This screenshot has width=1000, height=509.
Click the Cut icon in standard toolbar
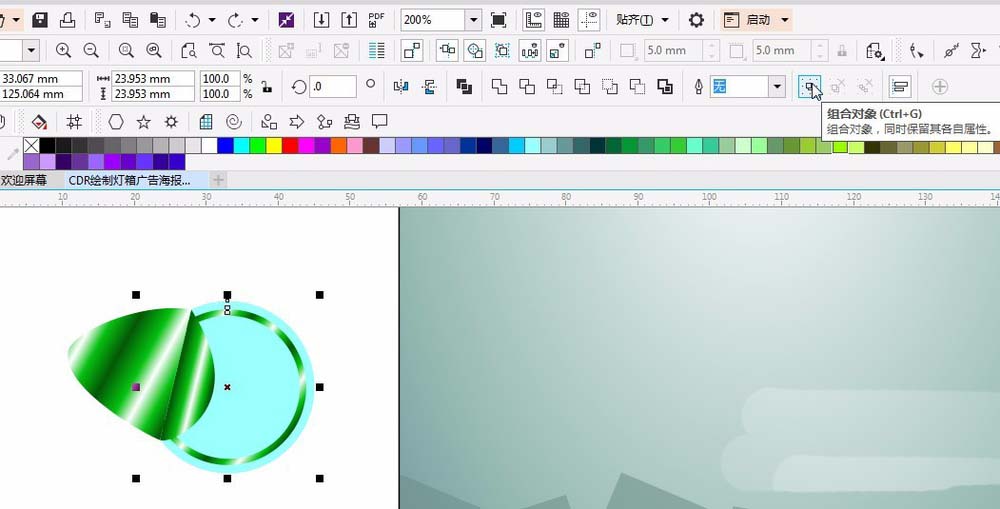(x=103, y=20)
